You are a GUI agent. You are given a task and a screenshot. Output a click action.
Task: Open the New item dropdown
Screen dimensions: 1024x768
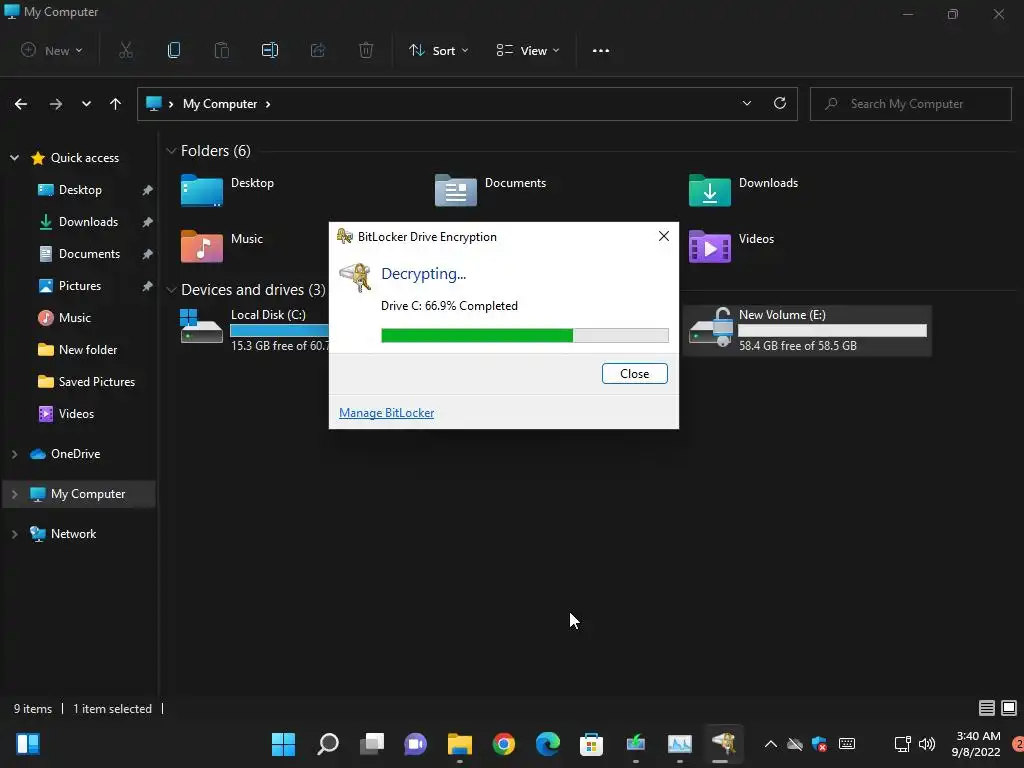click(x=52, y=50)
